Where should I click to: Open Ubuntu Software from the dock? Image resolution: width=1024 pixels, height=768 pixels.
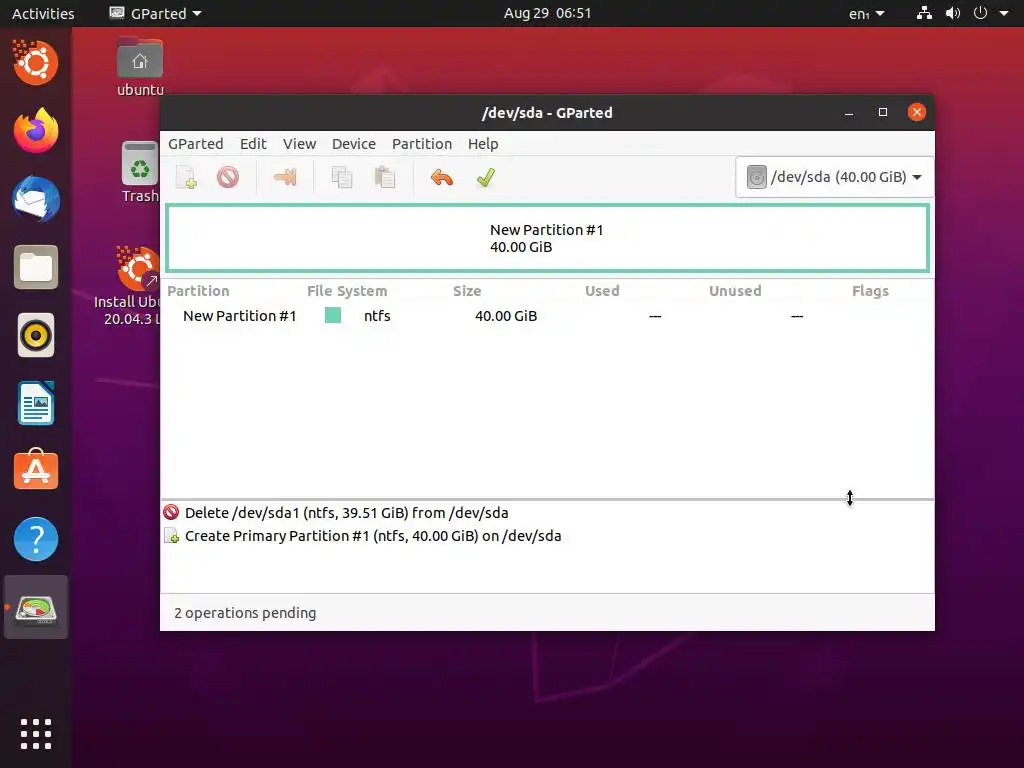coord(36,471)
